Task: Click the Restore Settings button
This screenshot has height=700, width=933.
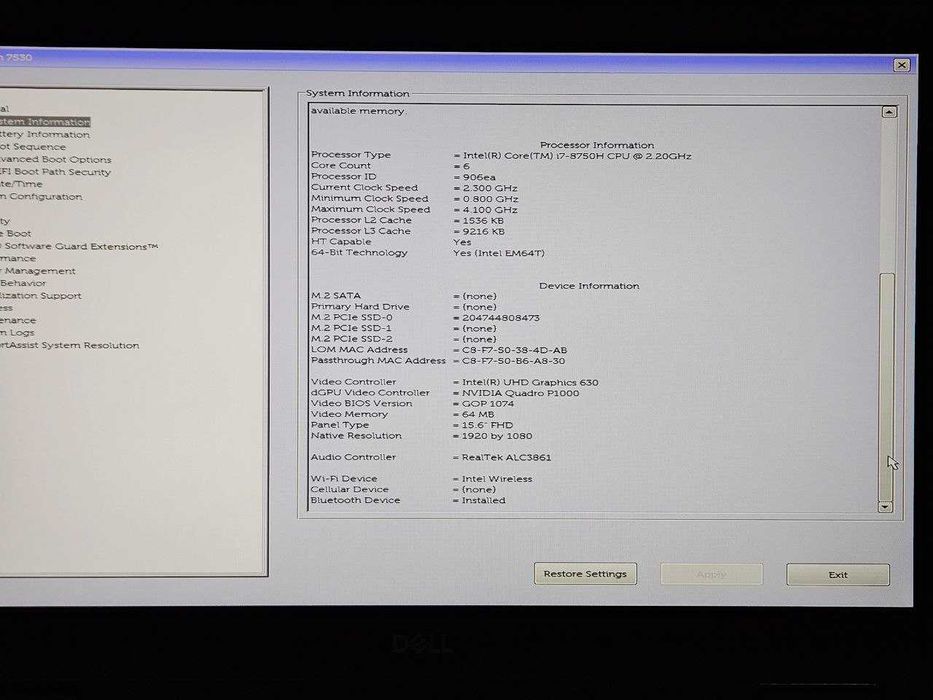Action: (x=585, y=574)
